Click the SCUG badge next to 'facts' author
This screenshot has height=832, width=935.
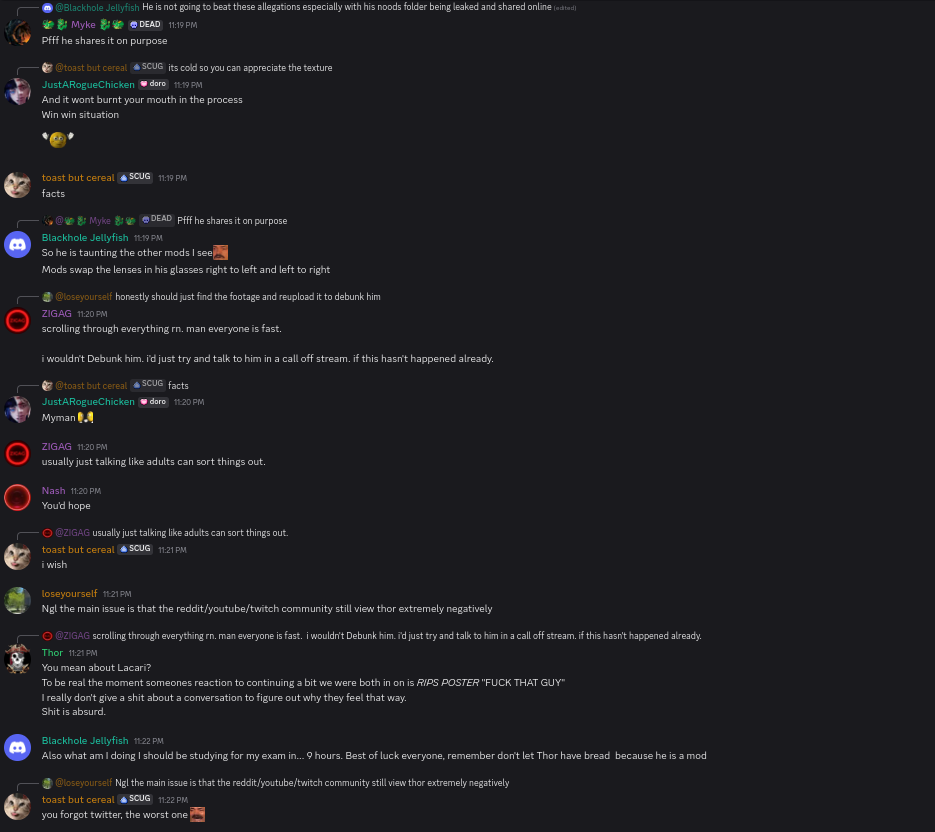click(135, 177)
